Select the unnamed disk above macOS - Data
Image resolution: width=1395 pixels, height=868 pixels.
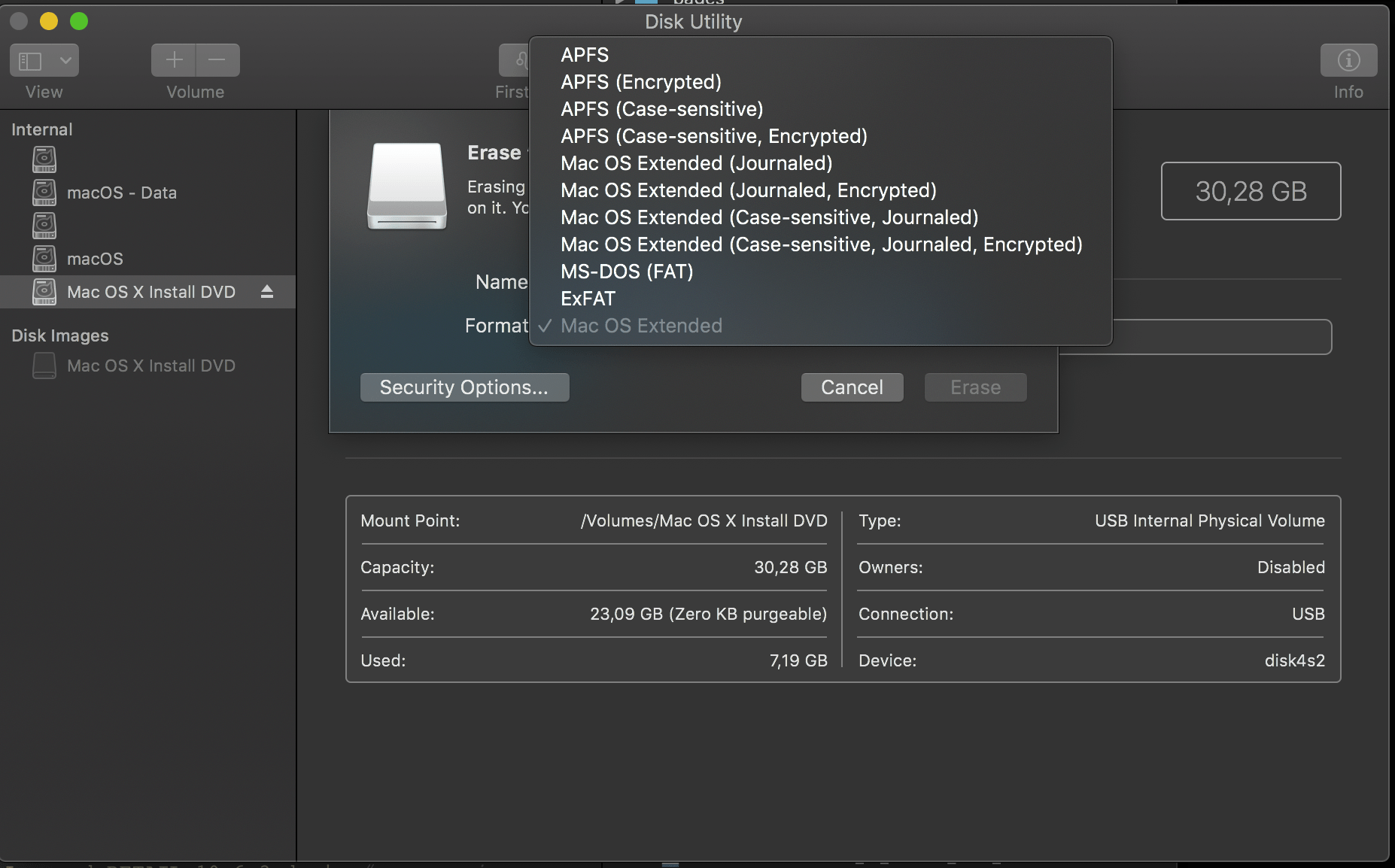44,159
